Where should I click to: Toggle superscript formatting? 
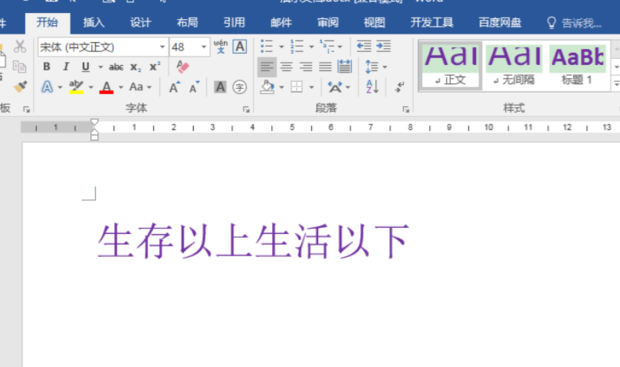tap(155, 66)
